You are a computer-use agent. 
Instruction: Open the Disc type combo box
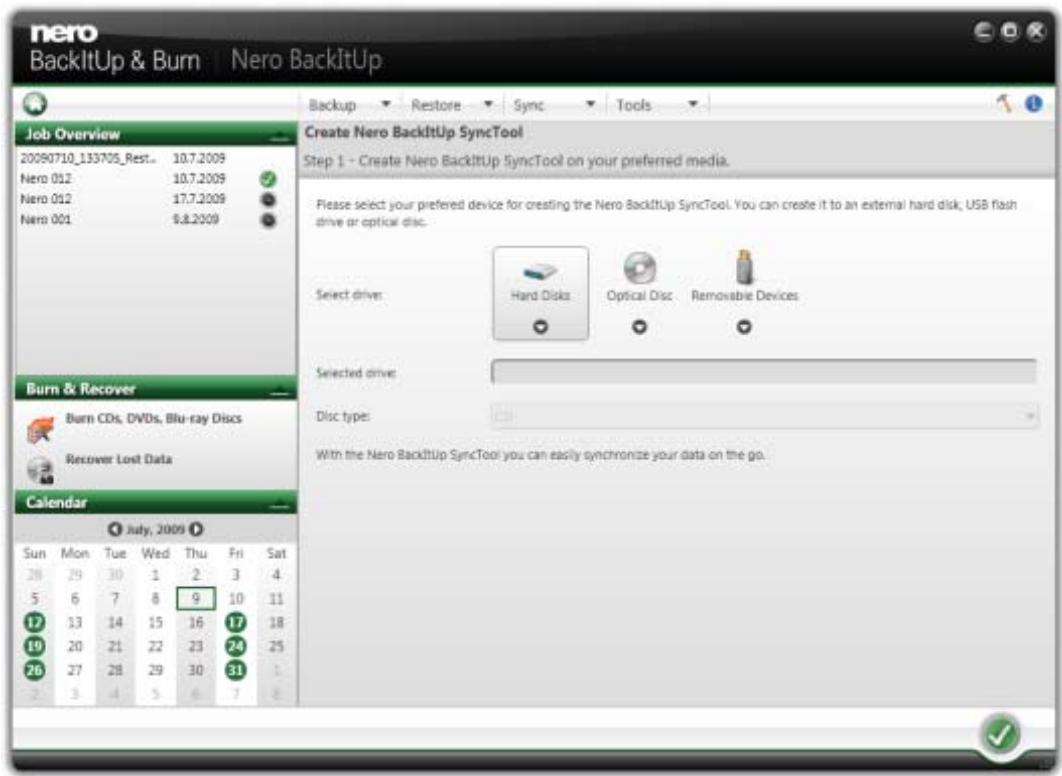coord(764,415)
